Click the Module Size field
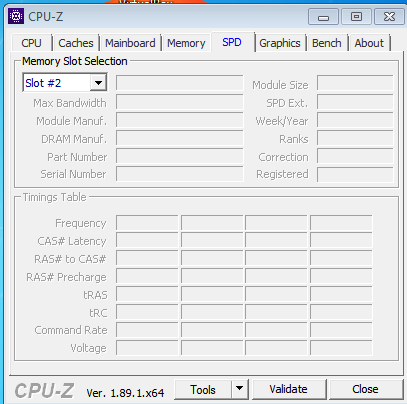Image resolution: width=407 pixels, height=404 pixels. pos(355,83)
